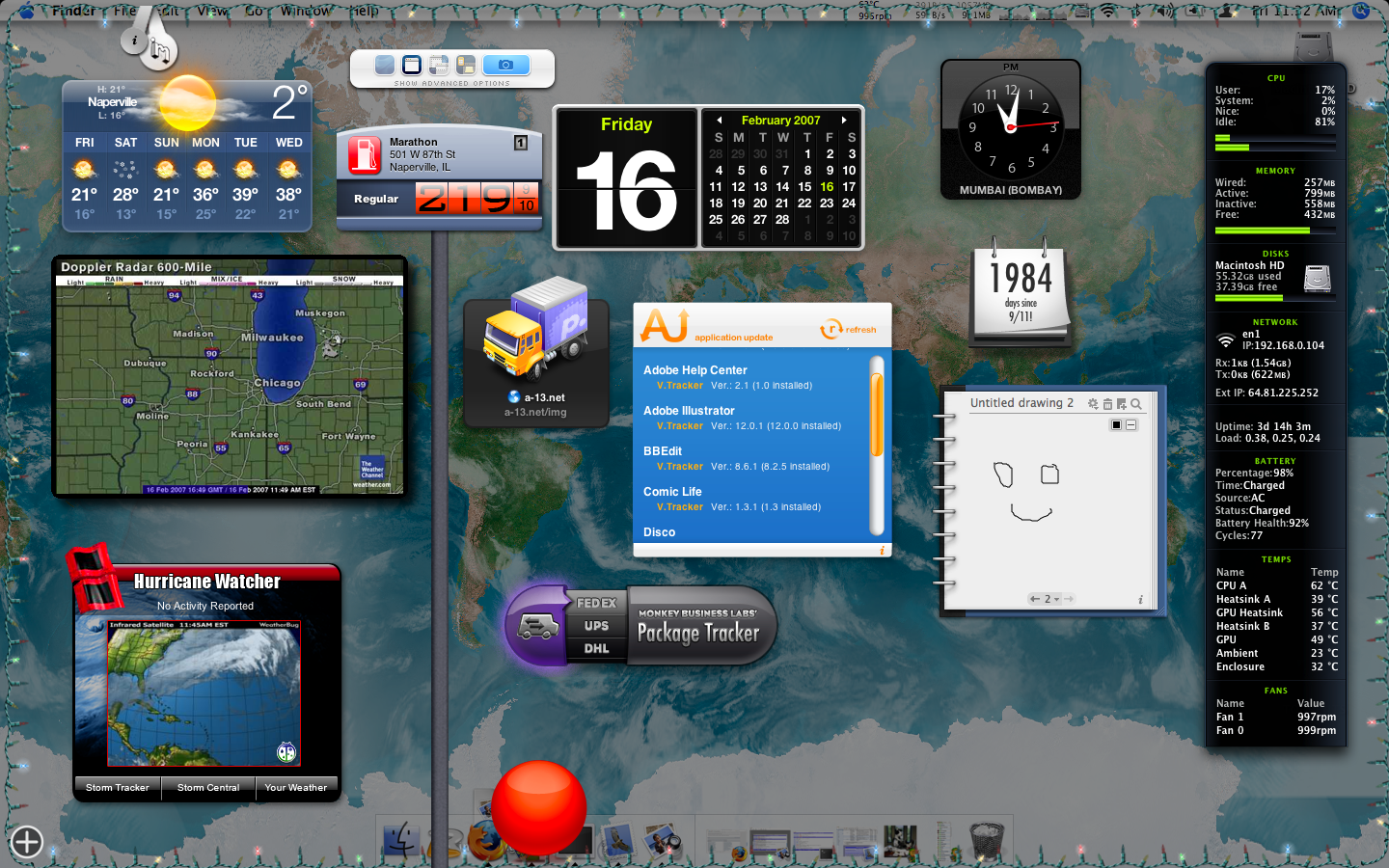The height and width of the screenshot is (868, 1389).
Task: Click the hurricane flag icon
Action: tap(93, 577)
